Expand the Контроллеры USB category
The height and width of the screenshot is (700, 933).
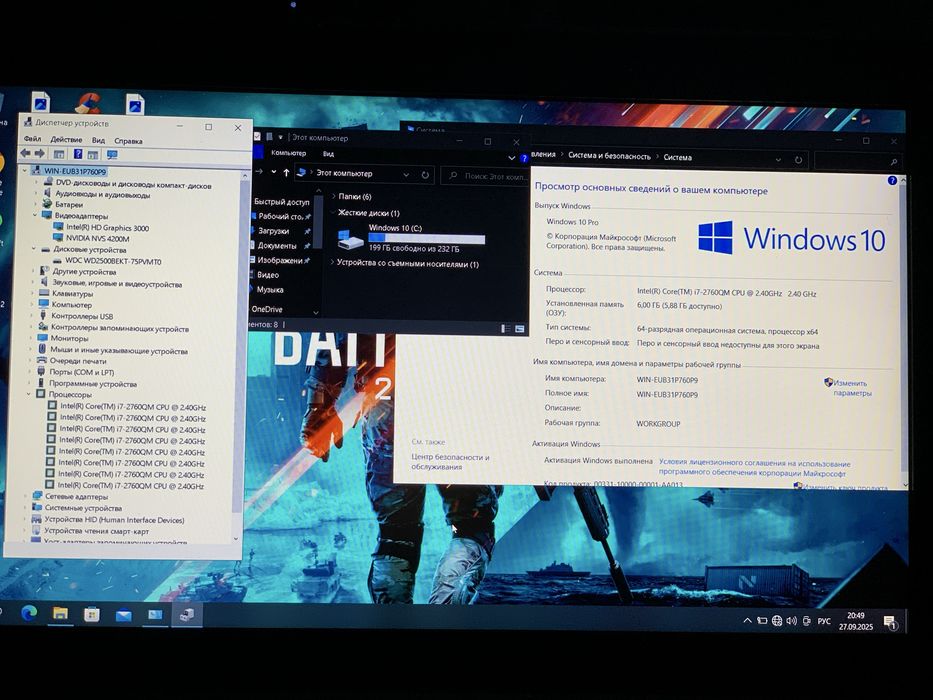pyautogui.click(x=32, y=315)
